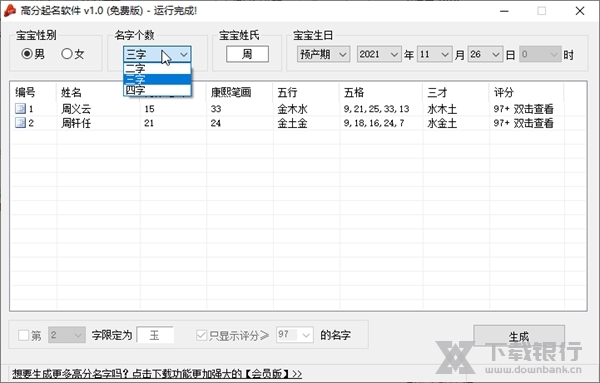Click the 9, 18, 16, 24, 7 五格 cell
Viewport: 600px width, 383px height.
(374, 123)
